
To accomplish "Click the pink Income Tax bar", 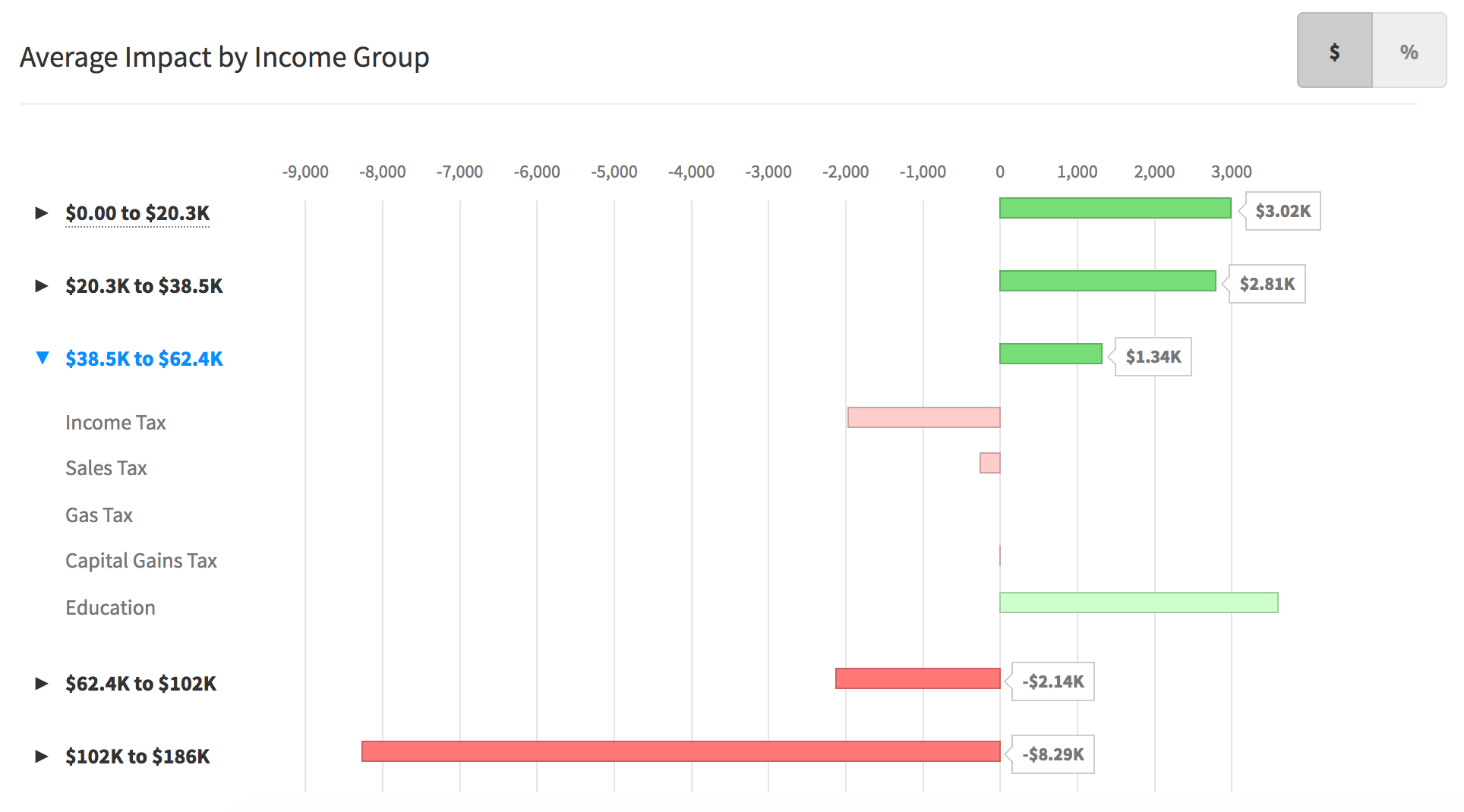I will pyautogui.click(x=923, y=417).
